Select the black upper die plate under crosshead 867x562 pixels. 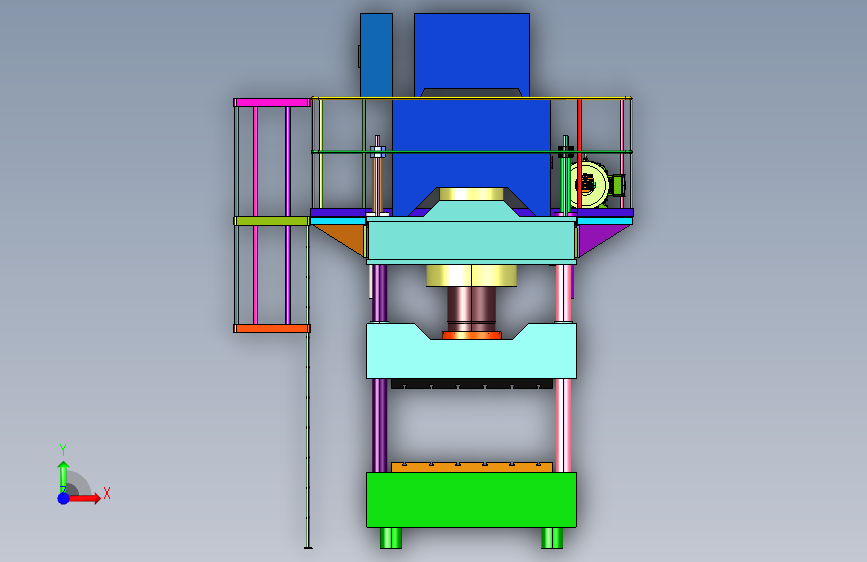(472, 384)
